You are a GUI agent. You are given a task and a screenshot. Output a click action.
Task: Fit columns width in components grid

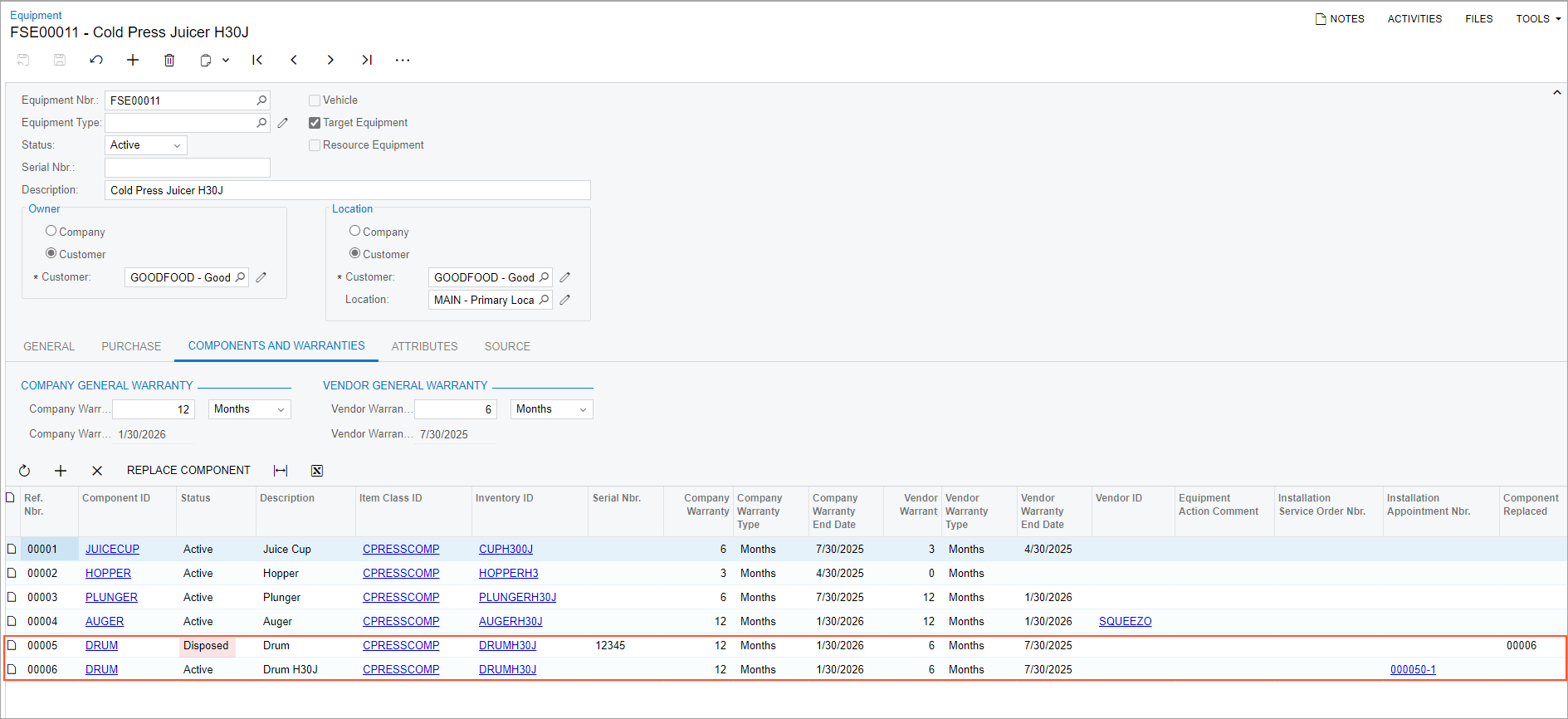click(281, 471)
